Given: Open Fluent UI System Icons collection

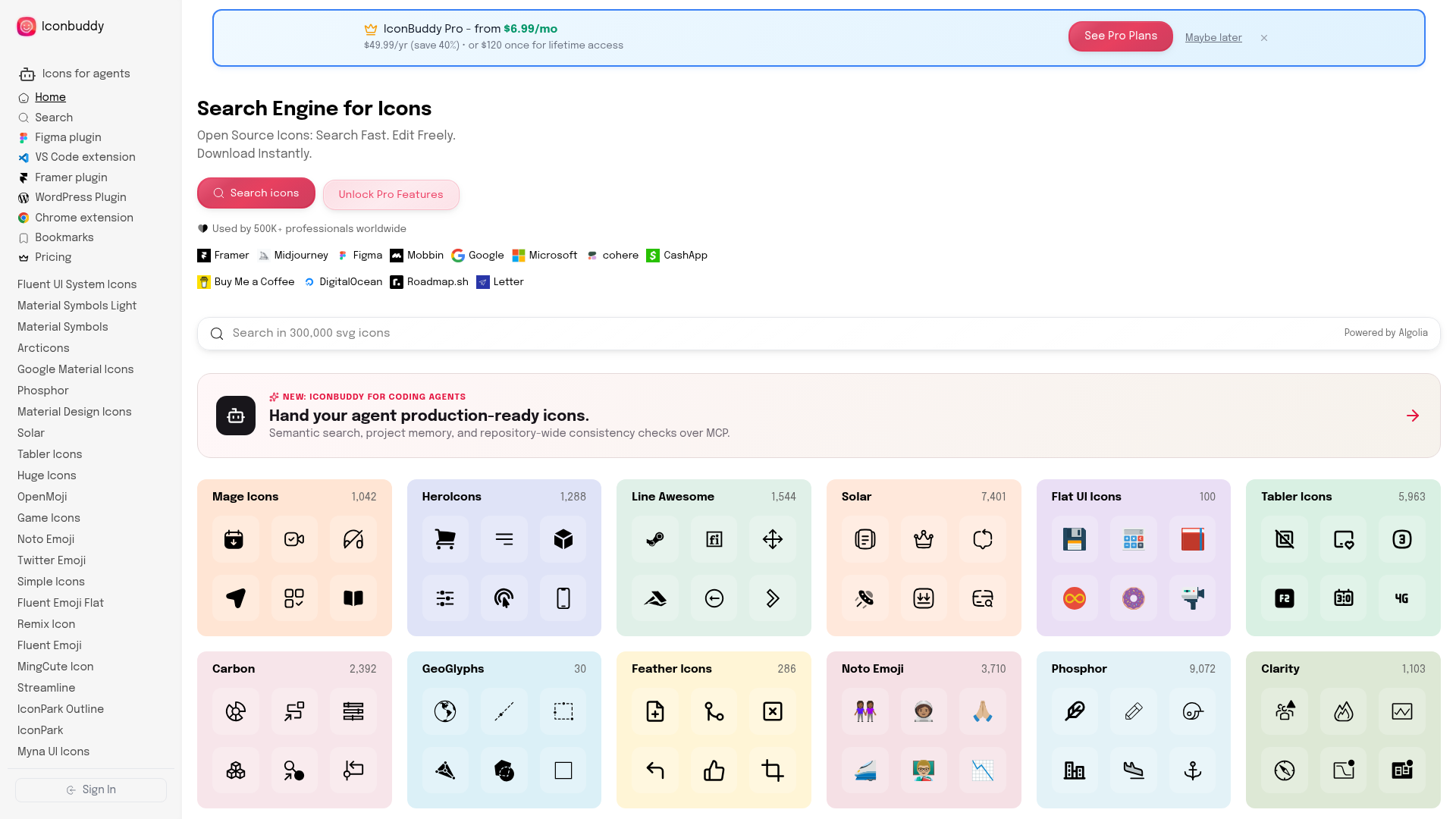Looking at the screenshot, I should click(x=77, y=284).
